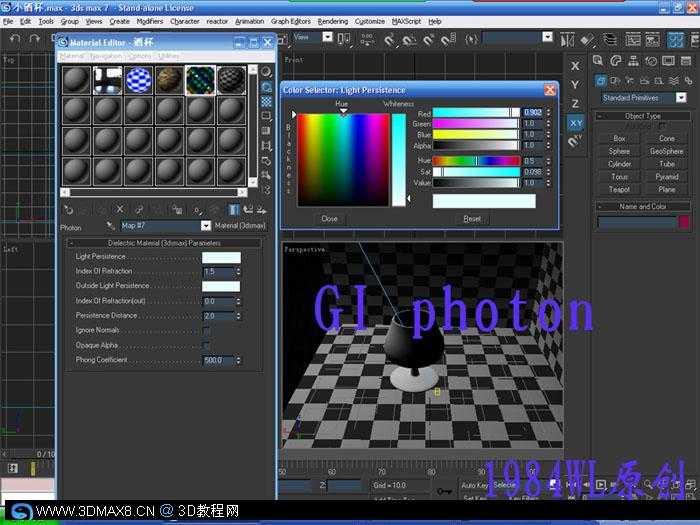Open the Map #7 name dropdown
Screen dimensions: 700x525
[205, 226]
